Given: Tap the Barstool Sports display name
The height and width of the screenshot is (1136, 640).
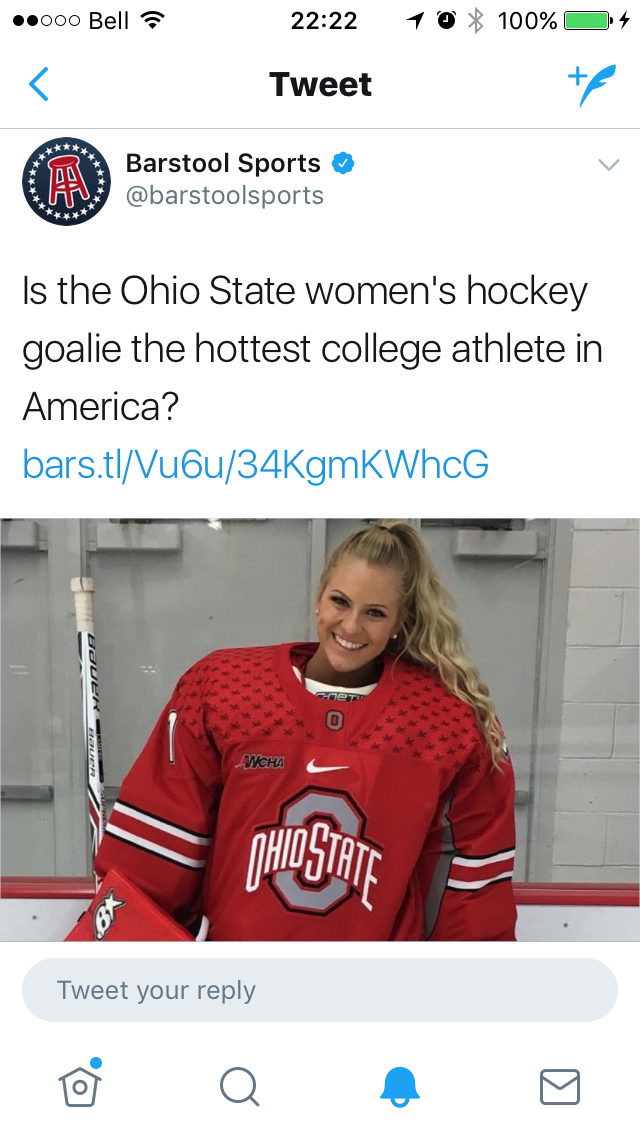Looking at the screenshot, I should coord(223,163).
